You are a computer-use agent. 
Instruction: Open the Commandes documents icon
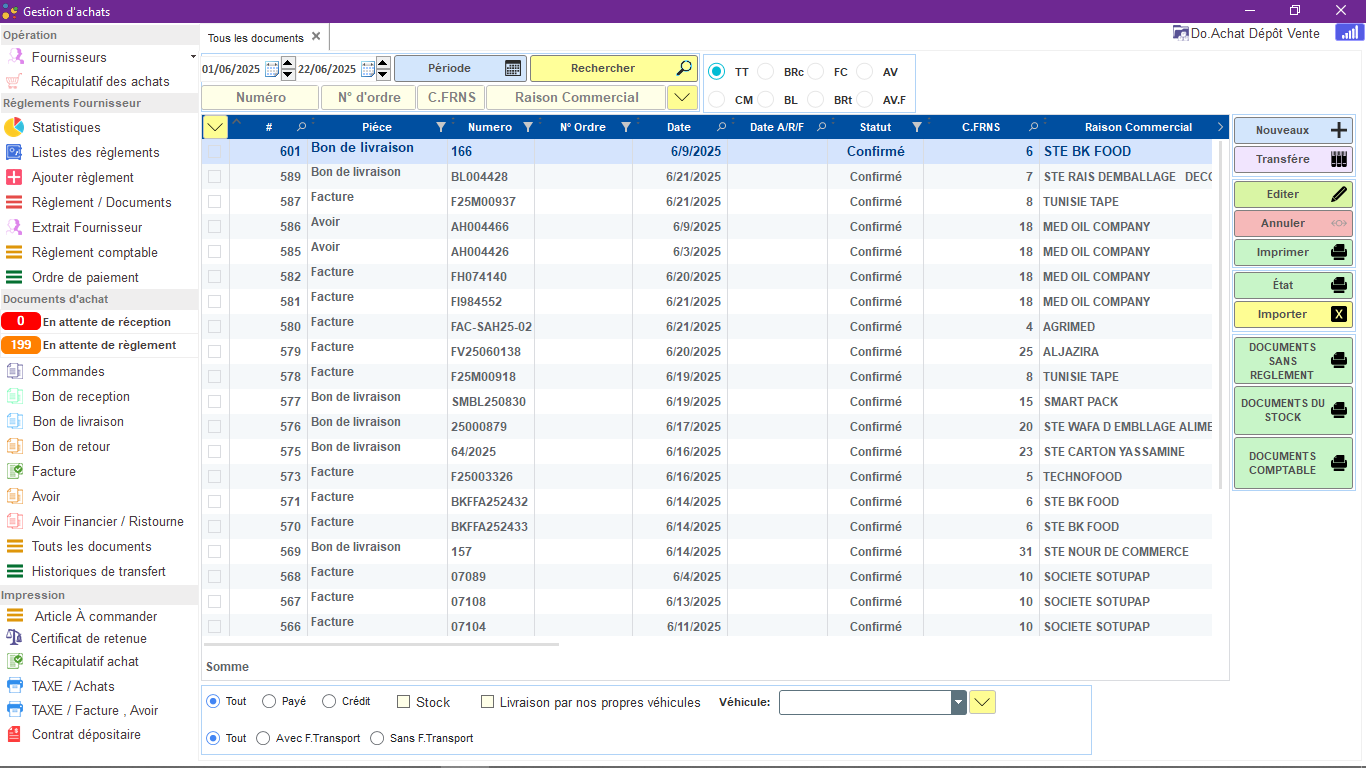pos(14,371)
